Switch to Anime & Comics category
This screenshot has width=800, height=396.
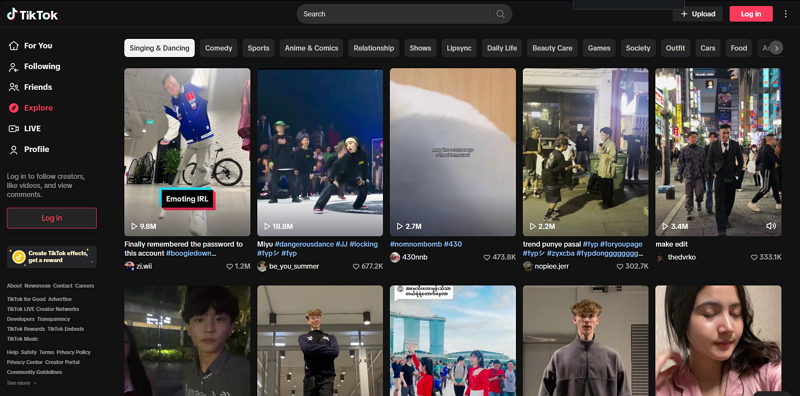(311, 48)
